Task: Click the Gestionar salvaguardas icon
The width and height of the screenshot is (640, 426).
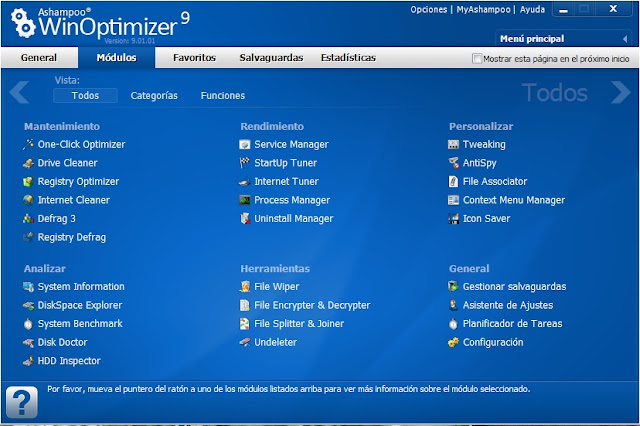Action: point(453,286)
